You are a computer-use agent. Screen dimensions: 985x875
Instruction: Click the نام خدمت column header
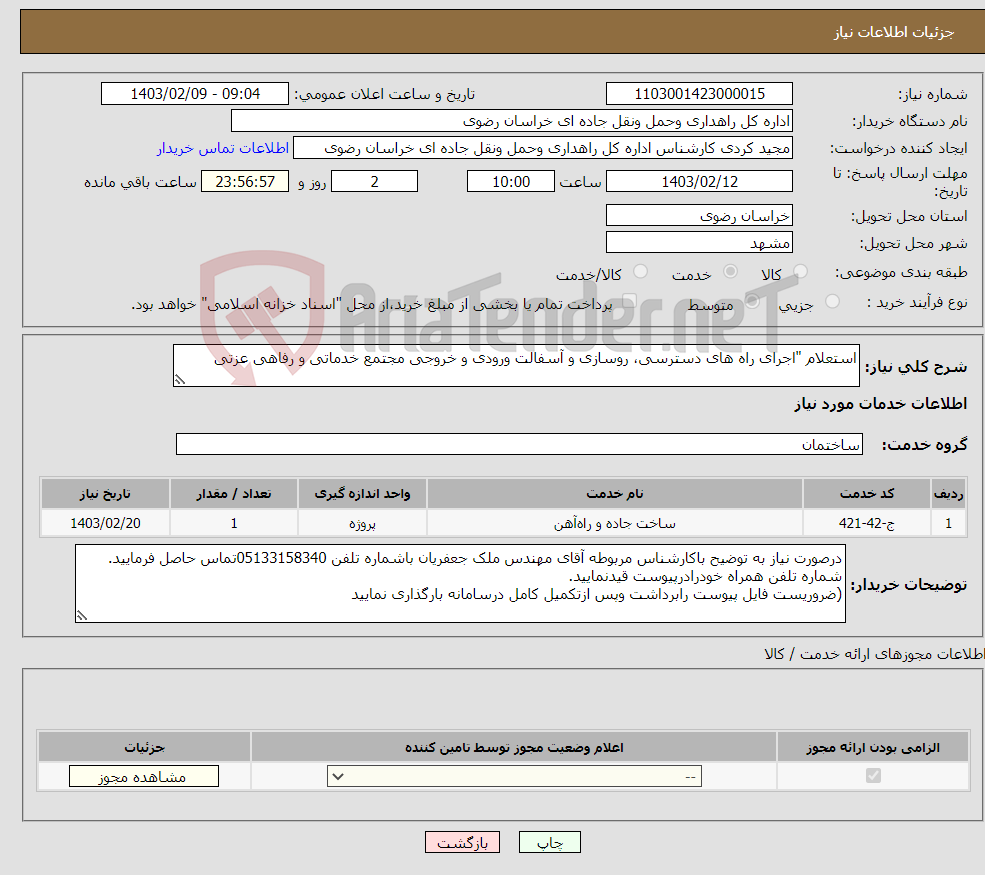click(615, 494)
